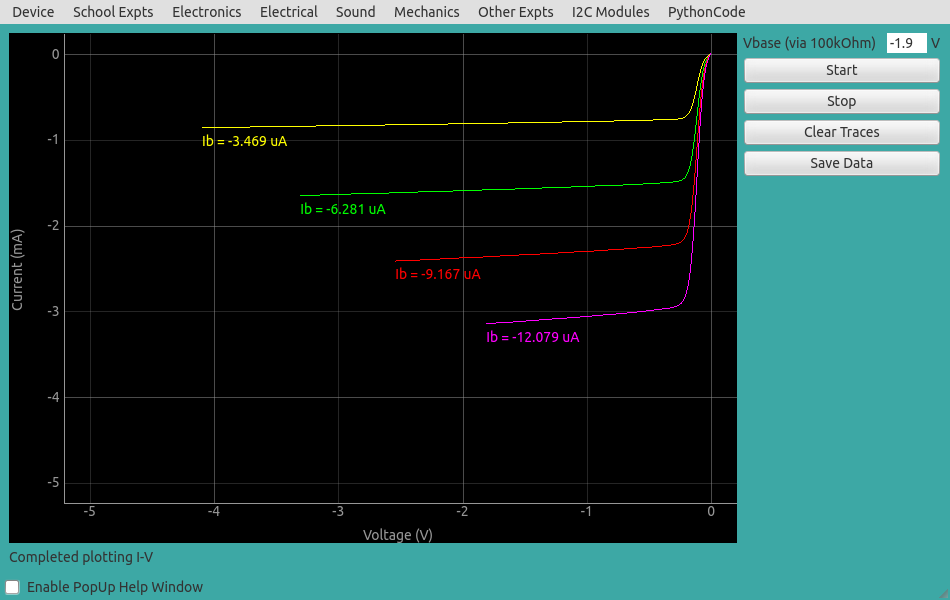Open the Other Expts menu

(515, 12)
